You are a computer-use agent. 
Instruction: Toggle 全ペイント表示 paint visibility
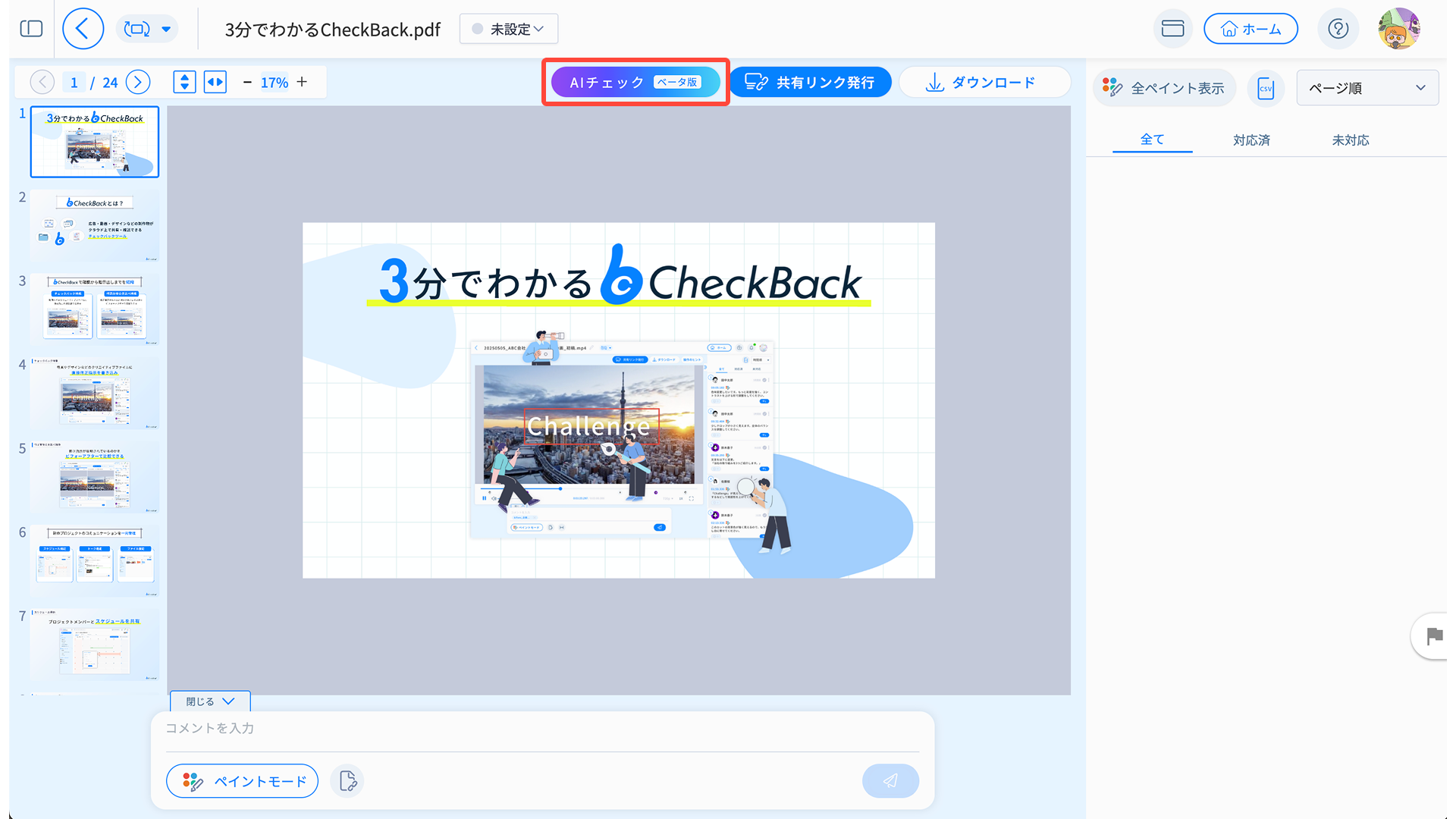coord(1164,88)
